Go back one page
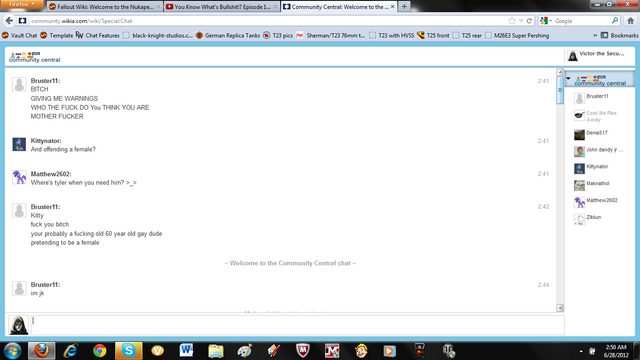The image size is (640, 360). tap(9, 21)
